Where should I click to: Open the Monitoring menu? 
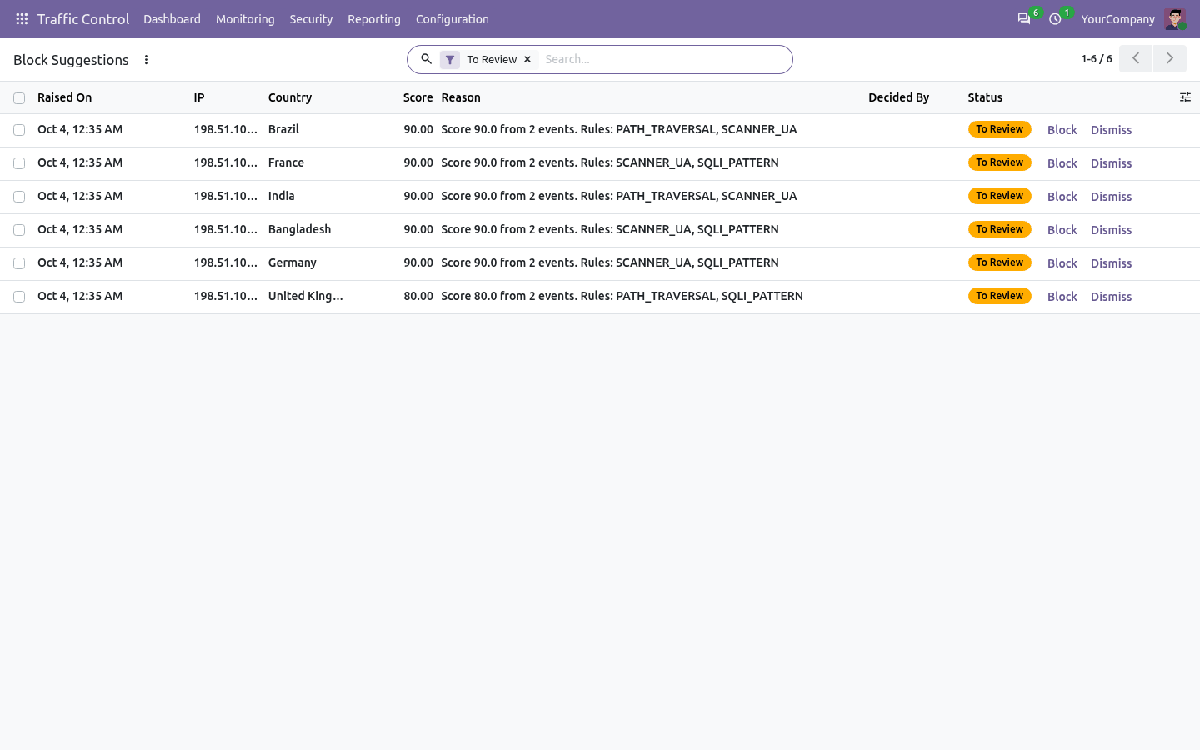coord(245,19)
